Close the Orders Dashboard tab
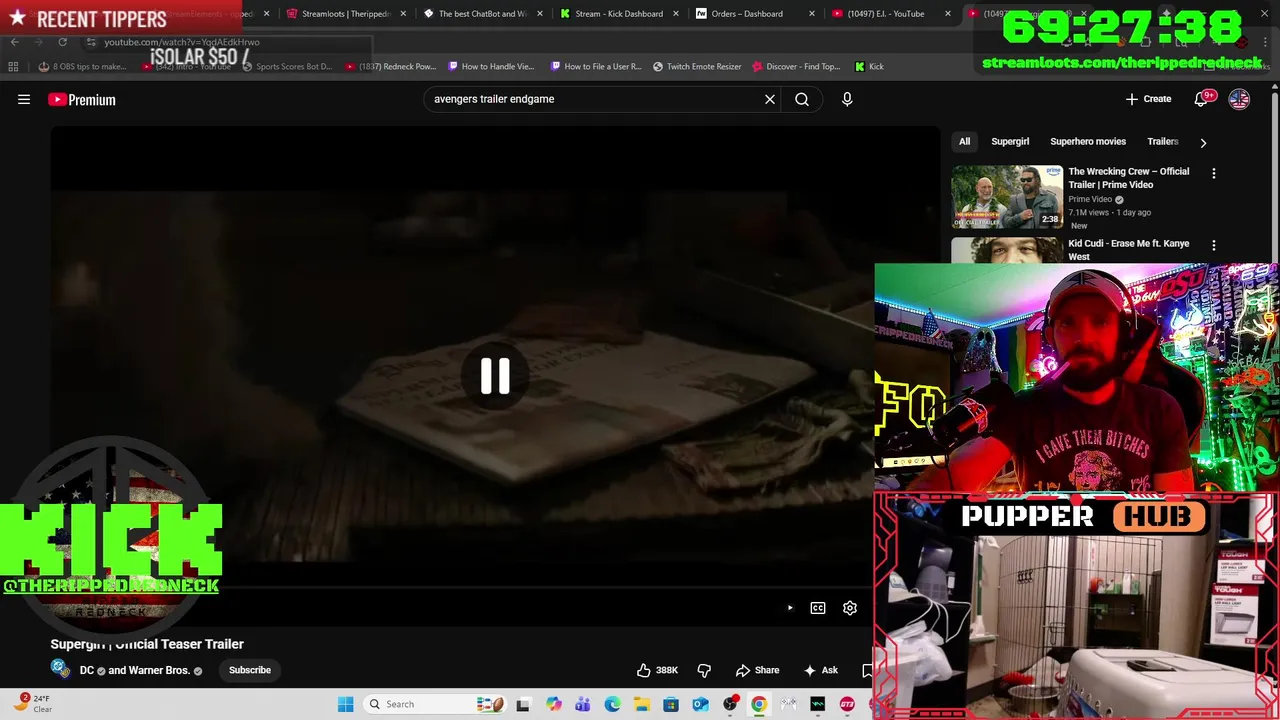 point(812,14)
